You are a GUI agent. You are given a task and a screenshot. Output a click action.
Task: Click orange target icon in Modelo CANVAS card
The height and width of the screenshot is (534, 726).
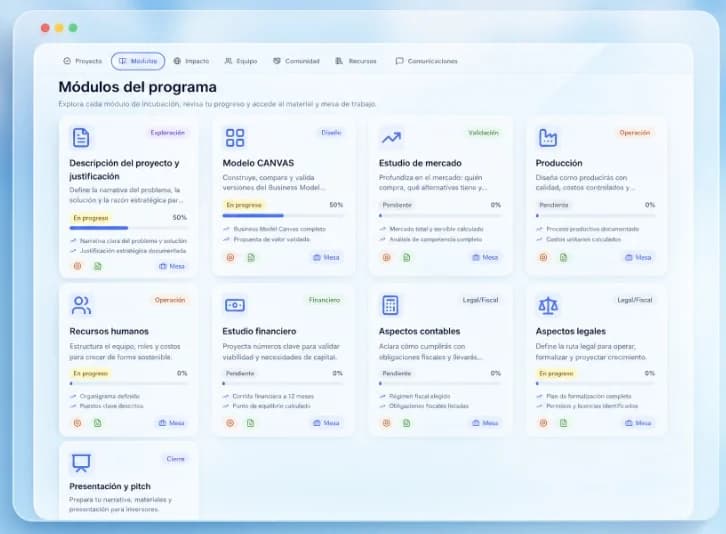click(230, 258)
